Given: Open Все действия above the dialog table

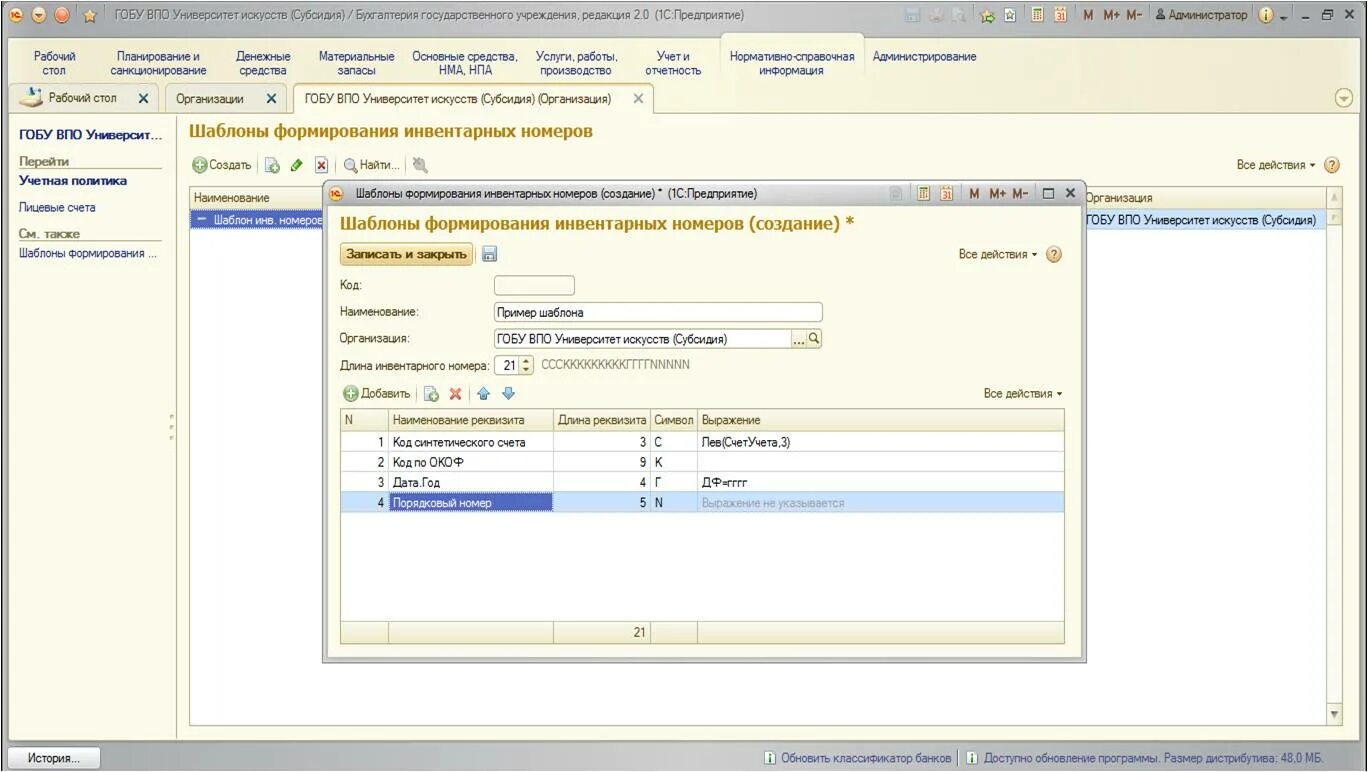Looking at the screenshot, I should (1023, 394).
